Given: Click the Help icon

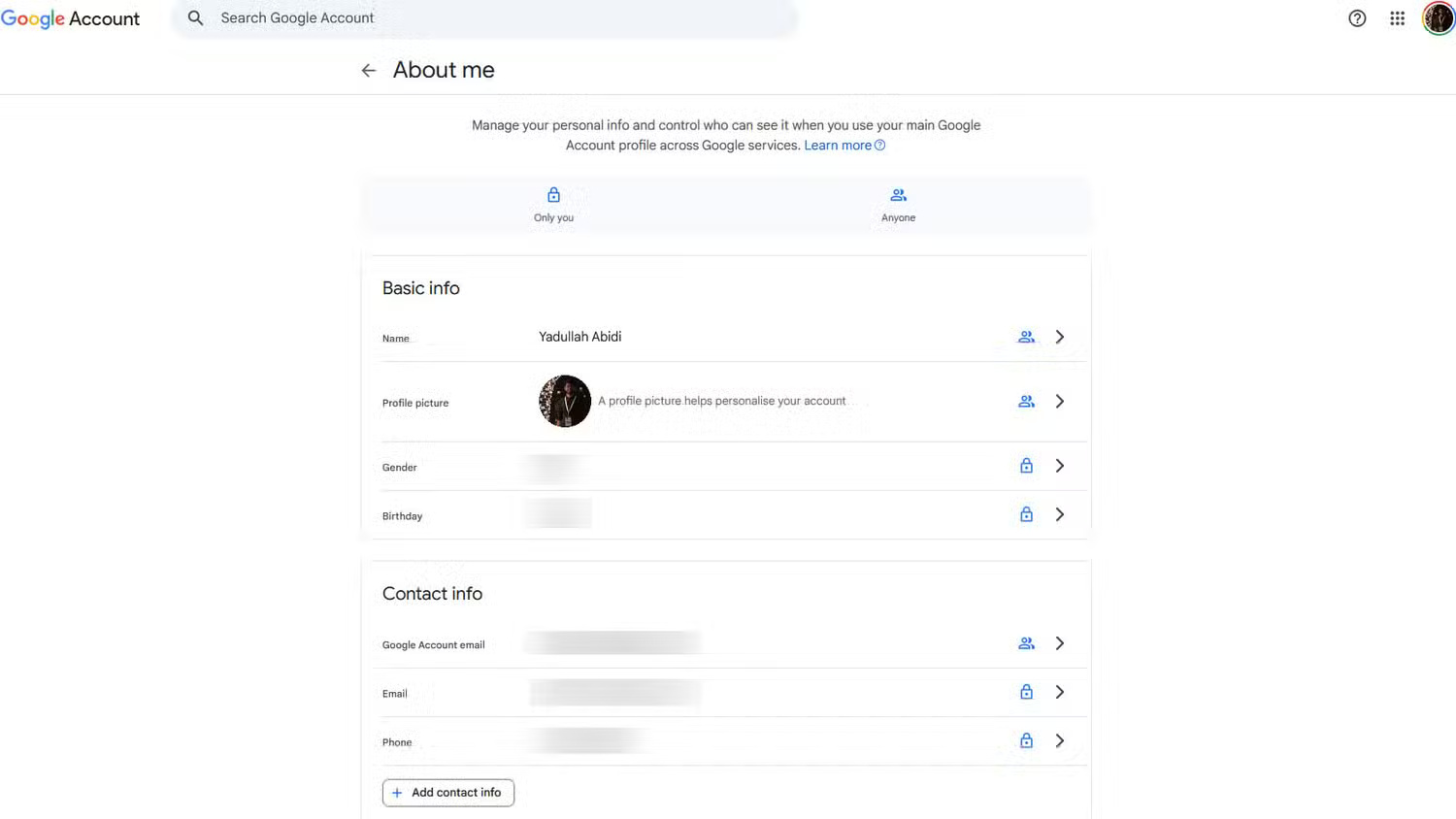Looking at the screenshot, I should 1356,17.
